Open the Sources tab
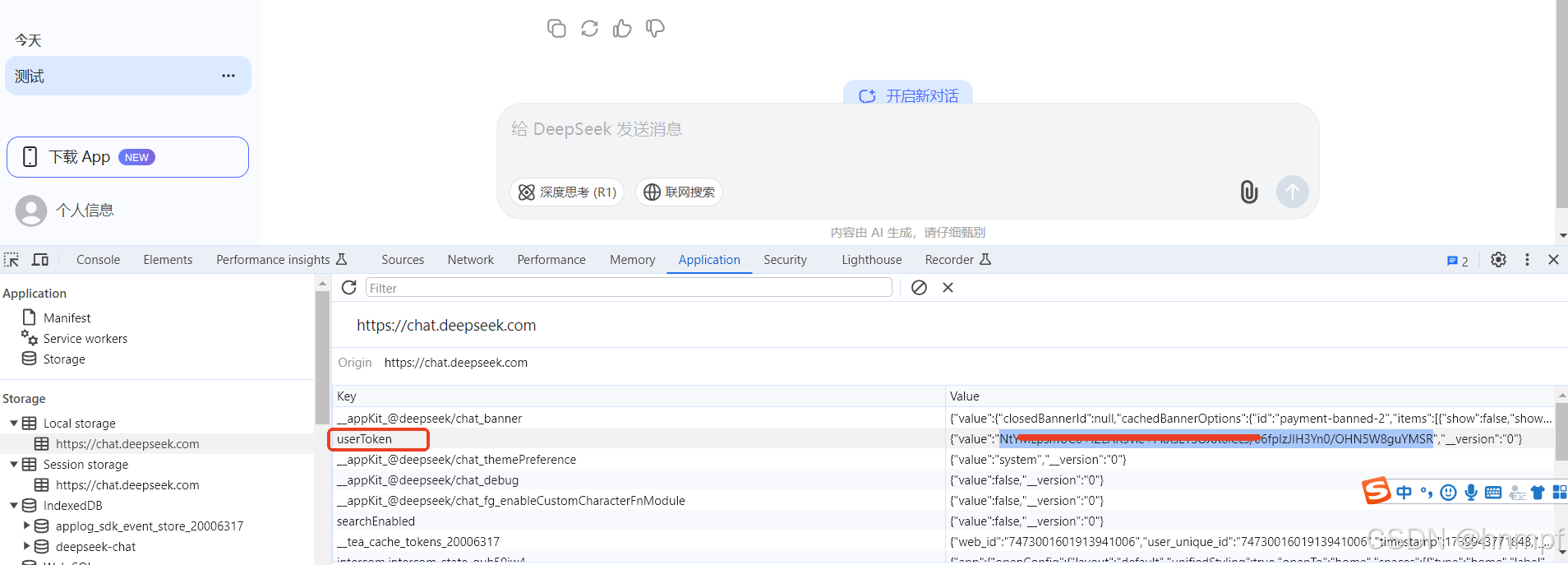The height and width of the screenshot is (565, 1568). point(403,260)
